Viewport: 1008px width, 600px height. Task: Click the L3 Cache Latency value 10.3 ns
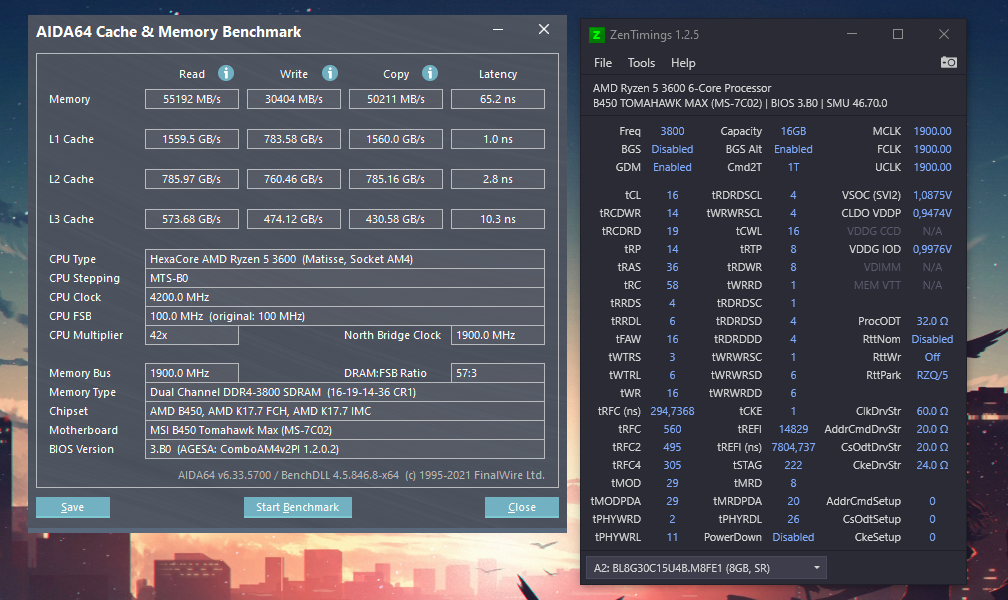[x=498, y=219]
